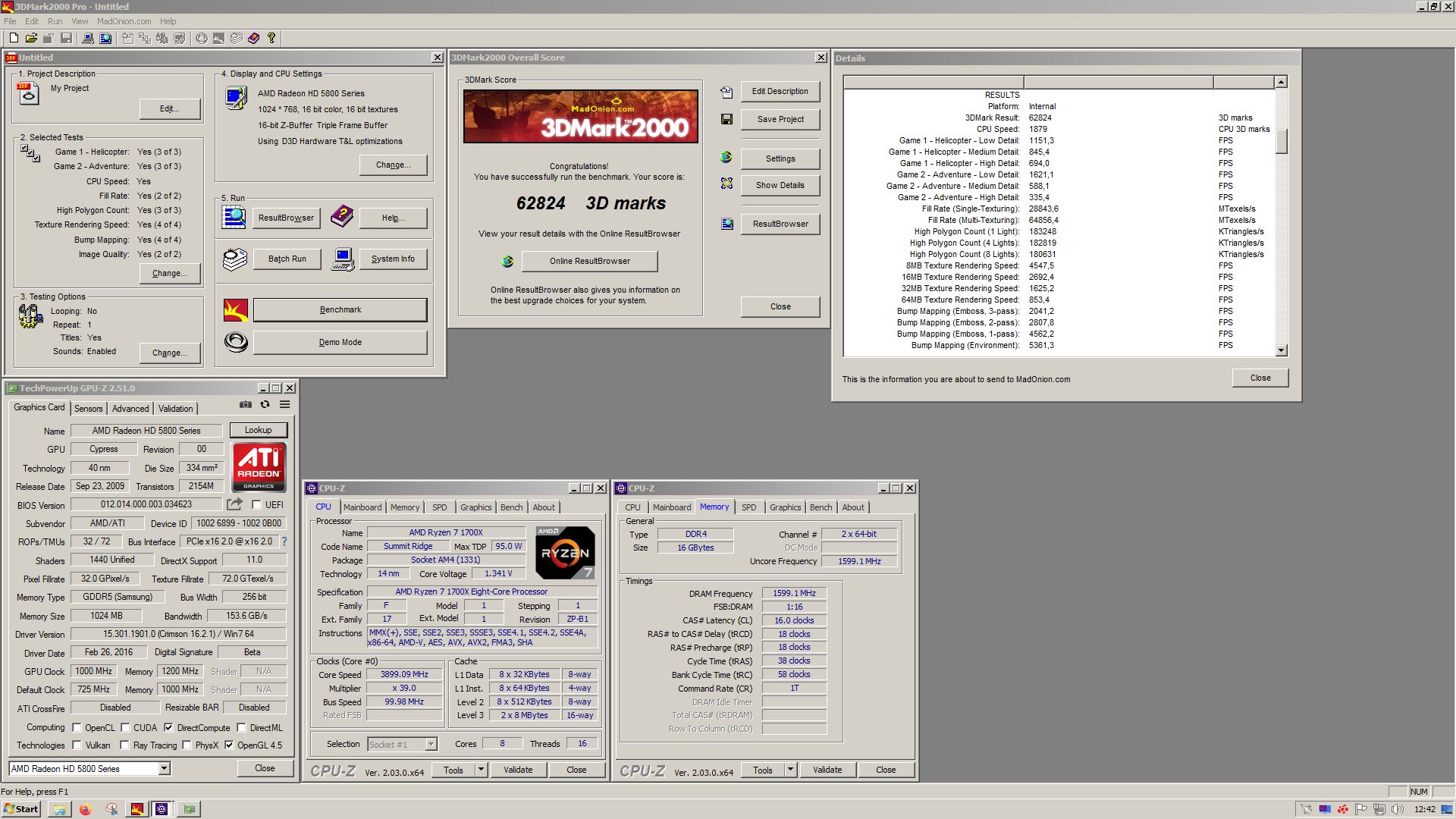Click the Bus Interface question mark in GPU-Z
This screenshot has height=819, width=1456.
(284, 541)
